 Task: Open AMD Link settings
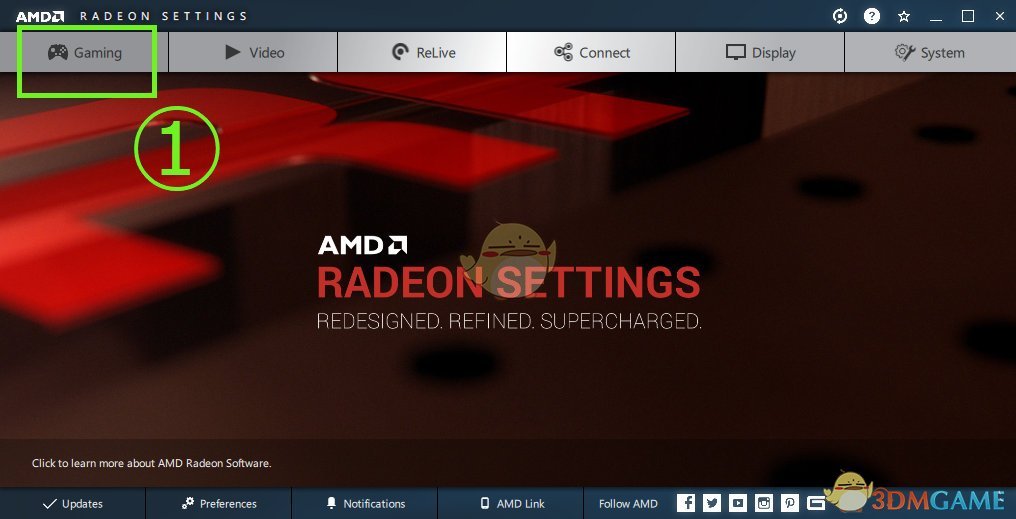click(511, 503)
